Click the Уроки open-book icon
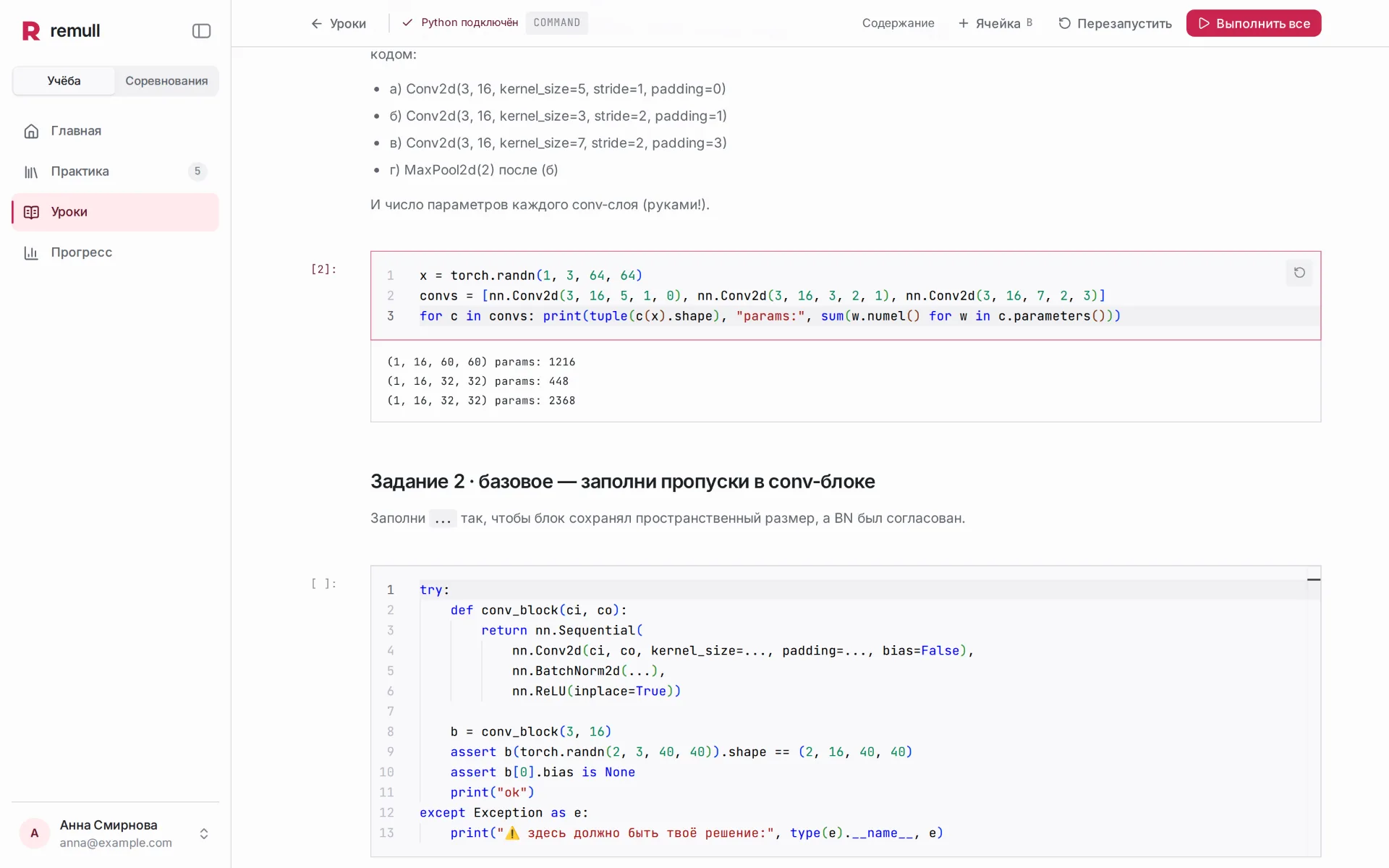Viewport: 1389px width, 868px height. tap(31, 212)
